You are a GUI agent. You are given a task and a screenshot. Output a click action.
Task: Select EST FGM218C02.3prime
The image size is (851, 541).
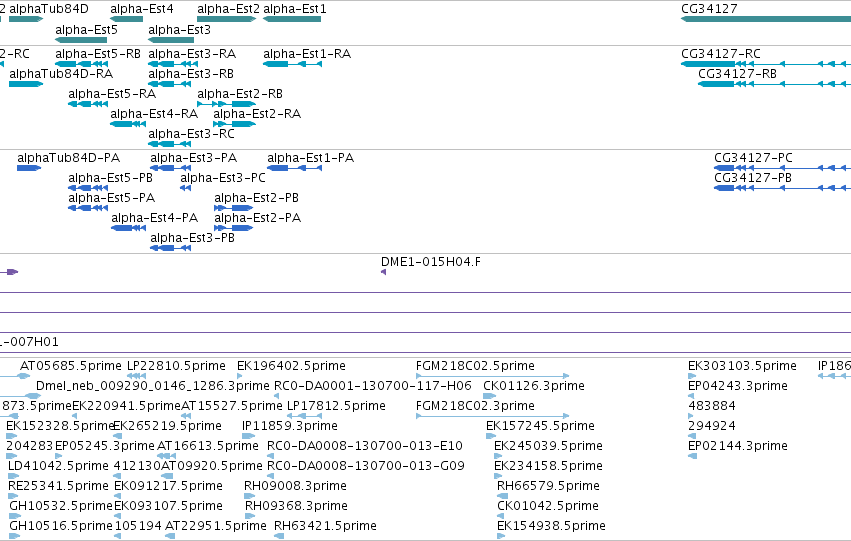(493, 416)
